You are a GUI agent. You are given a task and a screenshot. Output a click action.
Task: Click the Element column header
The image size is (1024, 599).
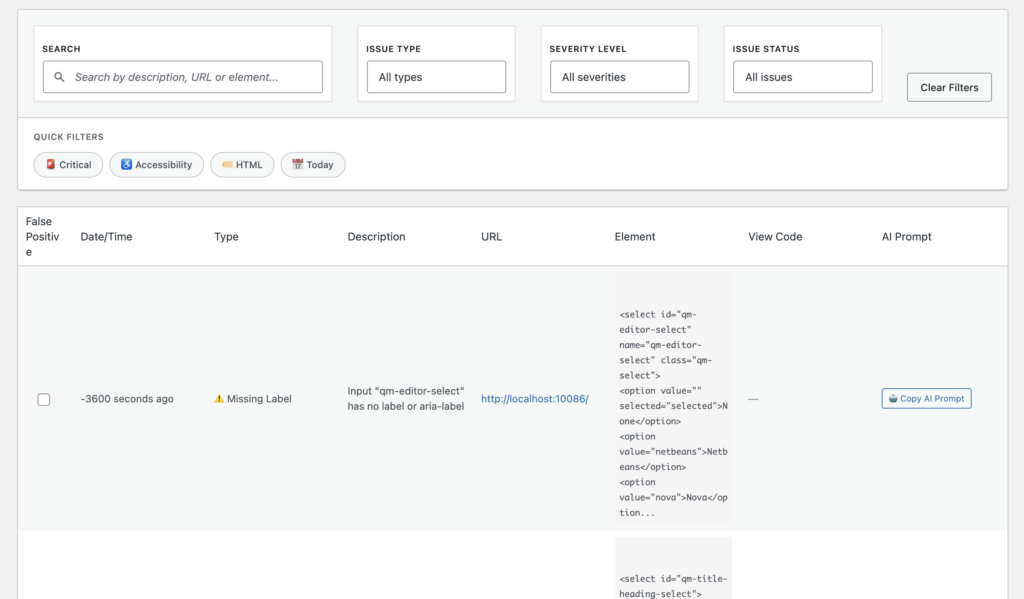pos(635,237)
